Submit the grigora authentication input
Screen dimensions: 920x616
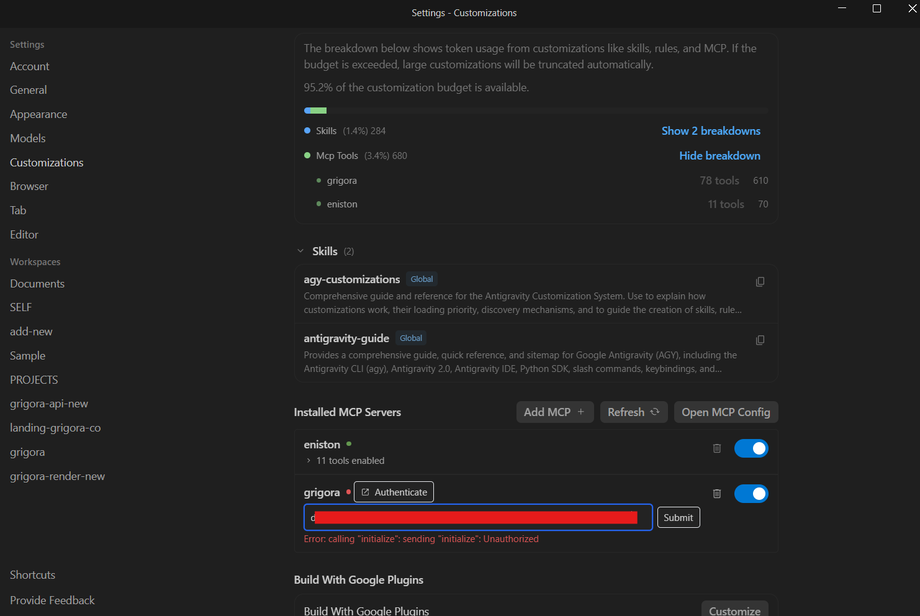click(678, 517)
